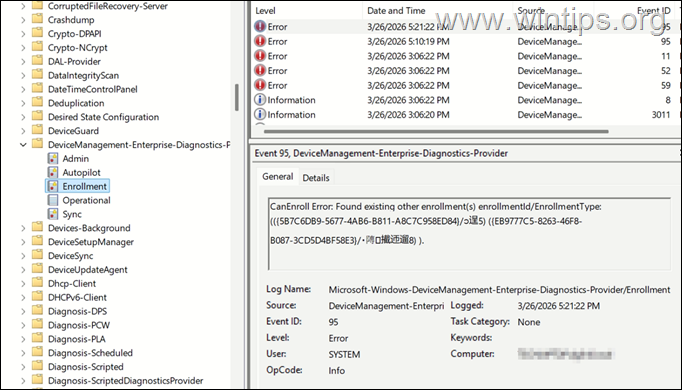Select the Autopilot log item
682x390 pixels.
(x=81, y=173)
